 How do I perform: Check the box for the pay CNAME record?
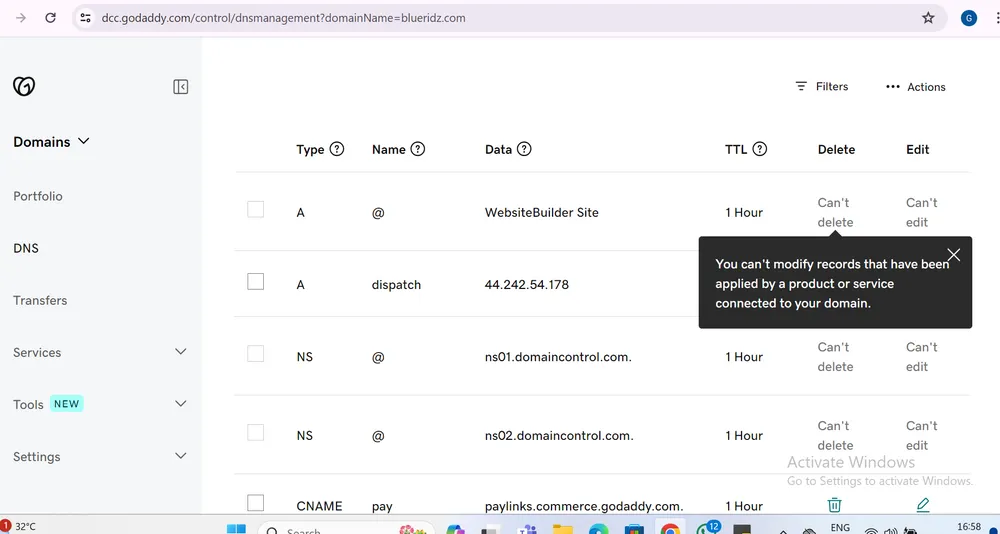255,503
